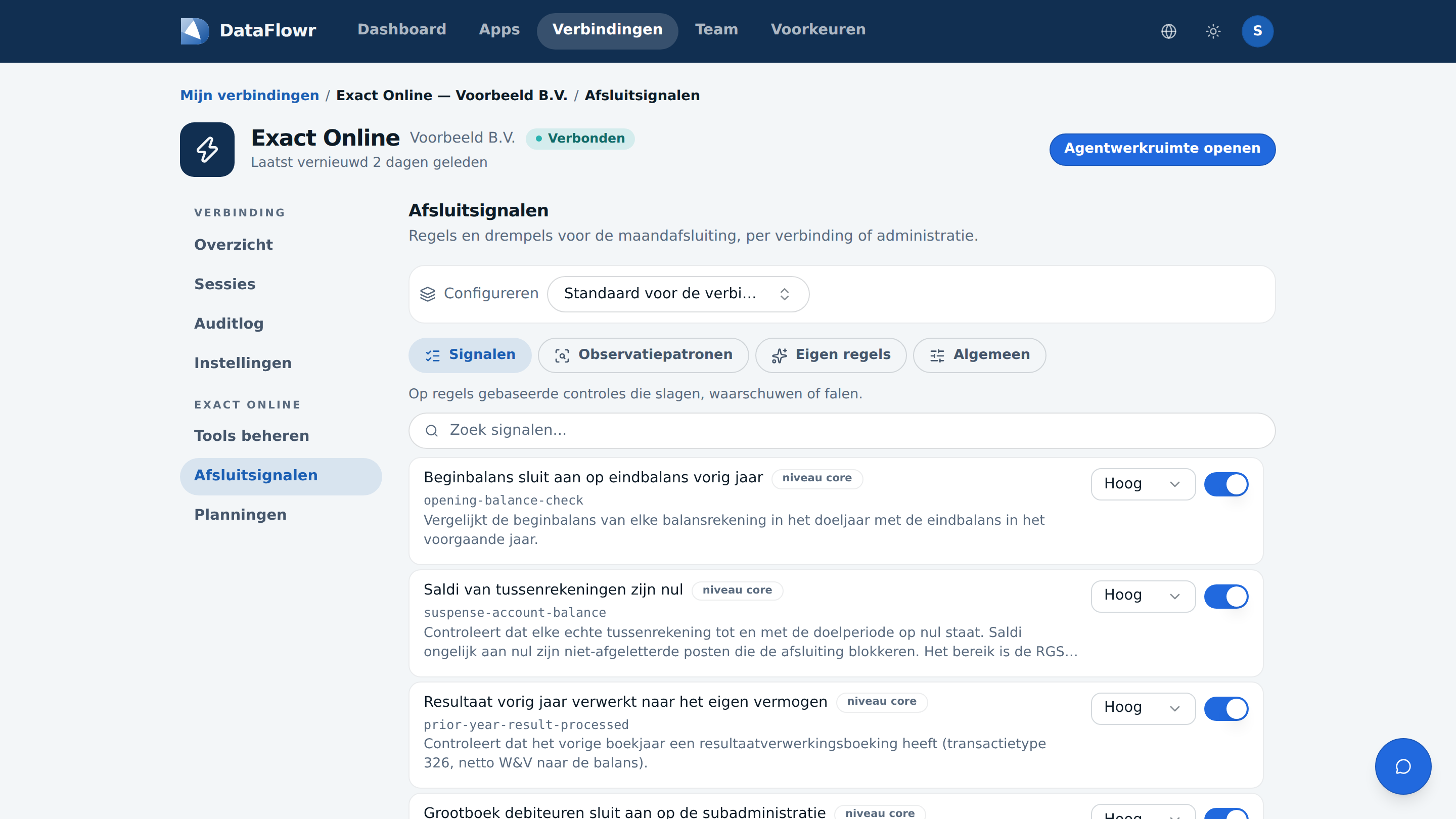The image size is (1456, 819).
Task: Open Tools beheren in the sidebar
Action: (281, 436)
